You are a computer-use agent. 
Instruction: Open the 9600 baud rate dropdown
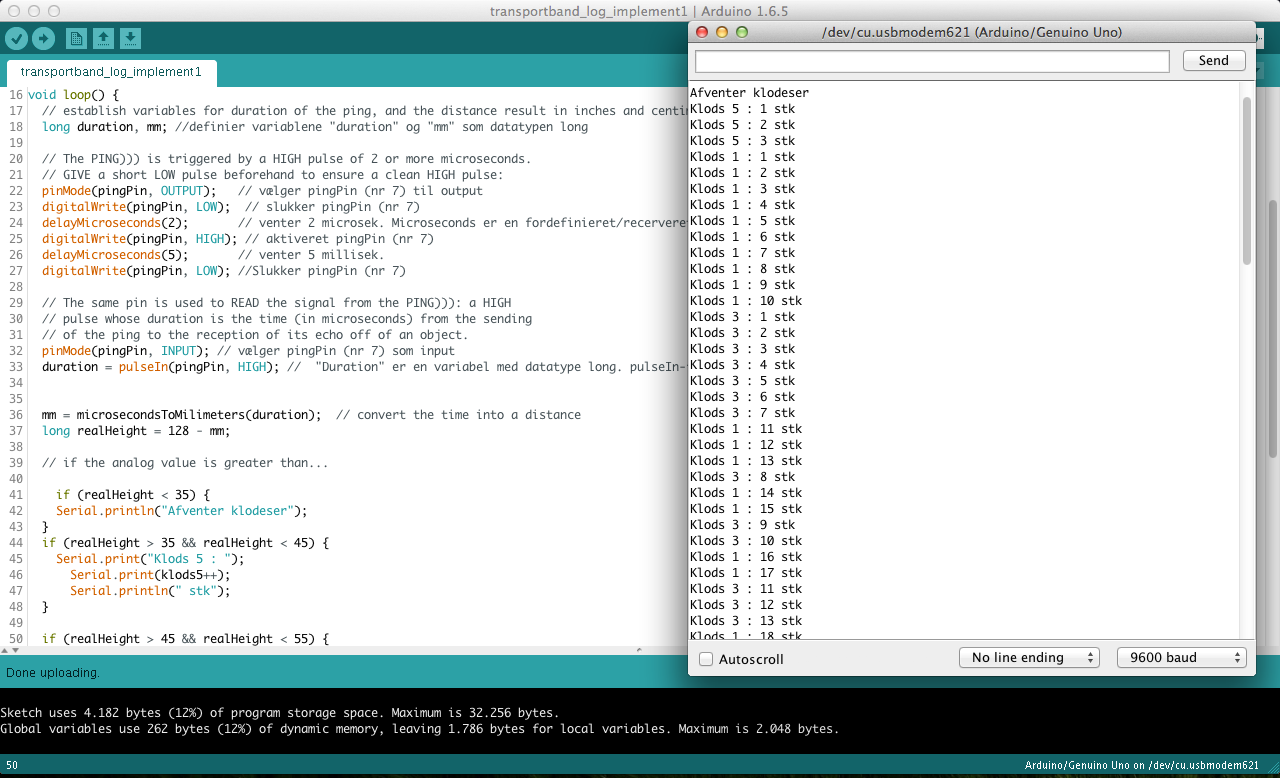tap(1181, 657)
